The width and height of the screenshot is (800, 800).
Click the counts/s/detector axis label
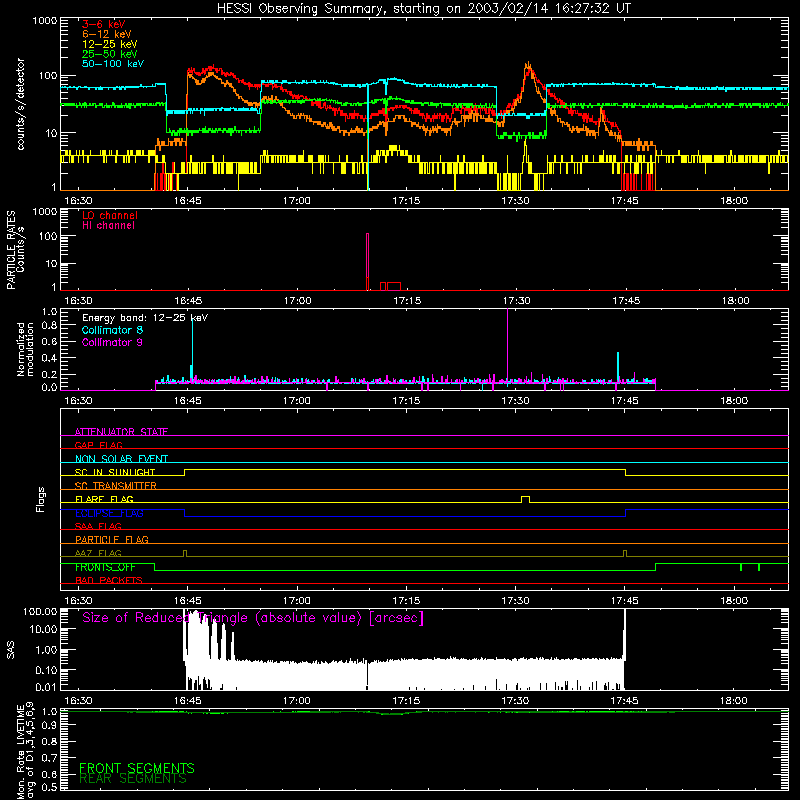(x=20, y=104)
